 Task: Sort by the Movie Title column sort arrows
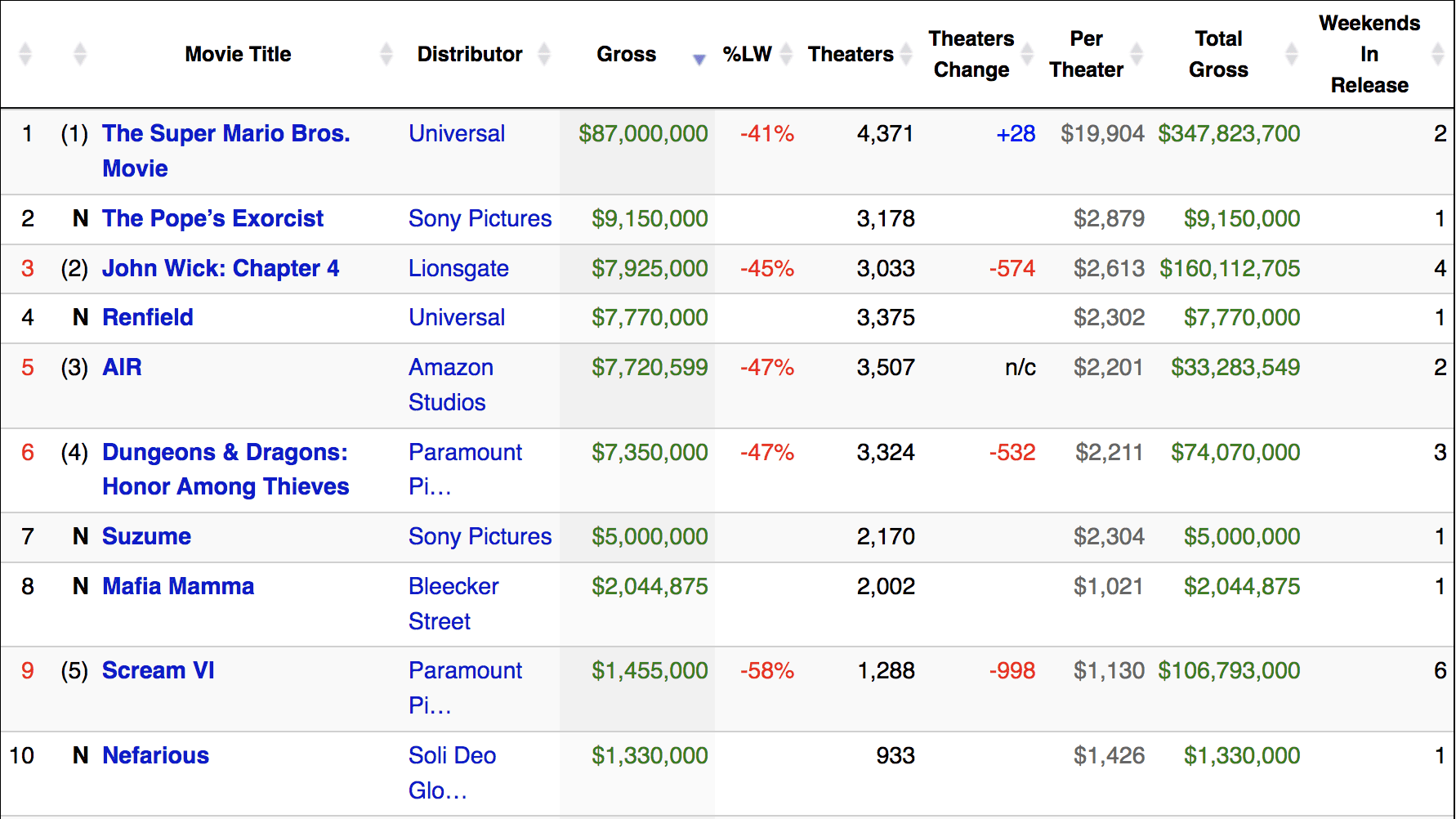386,54
